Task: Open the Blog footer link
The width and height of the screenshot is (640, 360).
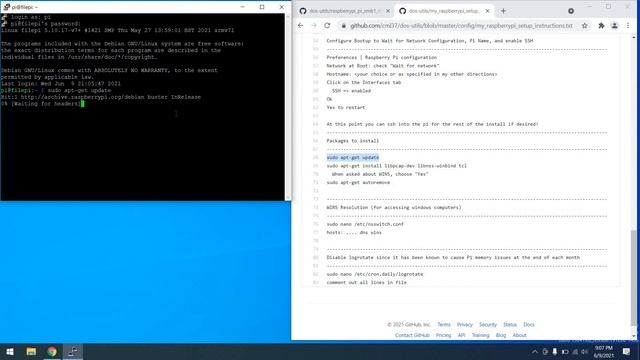Action: pos(501,335)
